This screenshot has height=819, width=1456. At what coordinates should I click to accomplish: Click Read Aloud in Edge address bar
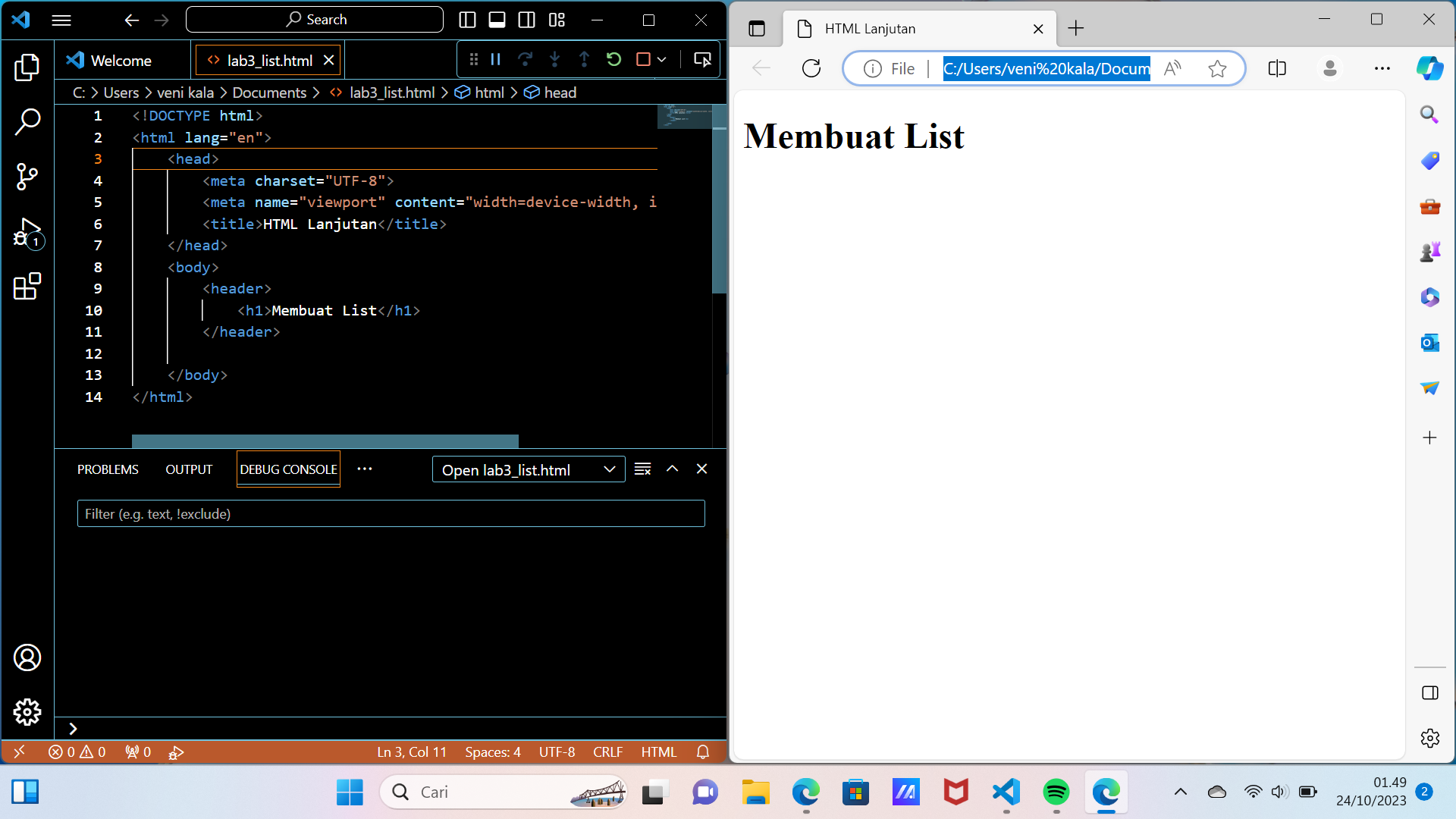(1172, 68)
